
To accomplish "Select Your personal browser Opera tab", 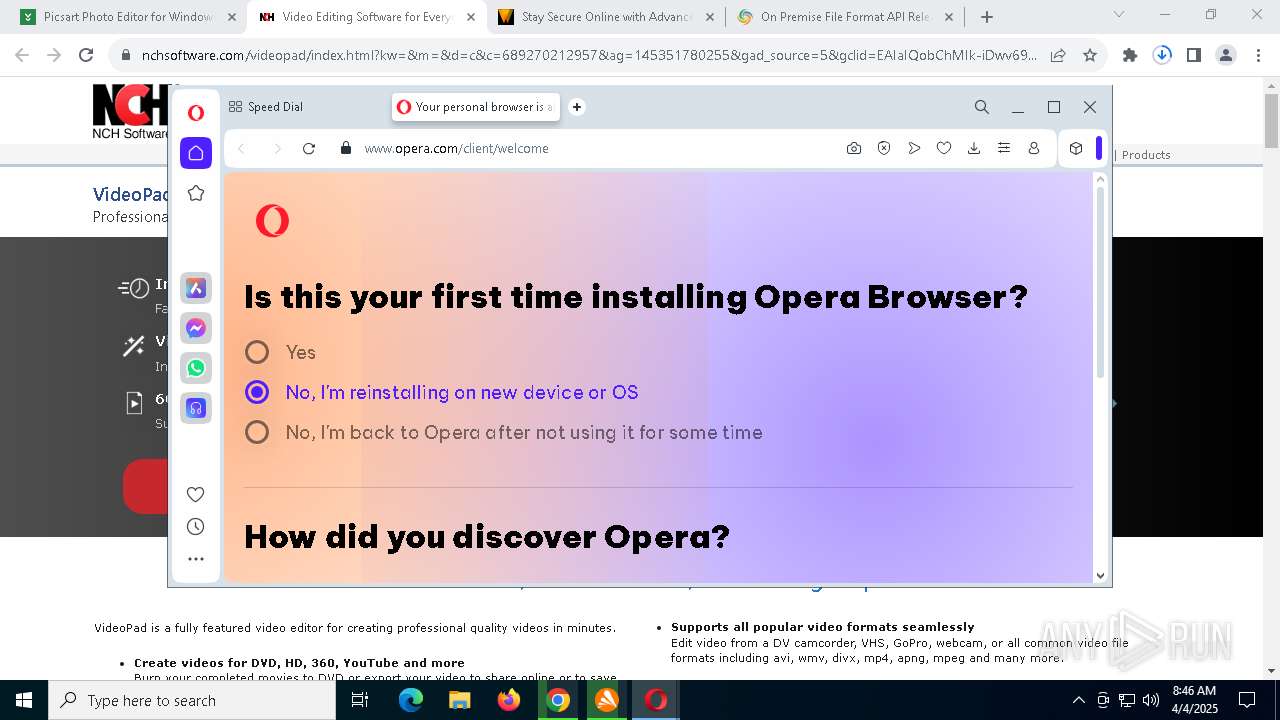I will (477, 107).
